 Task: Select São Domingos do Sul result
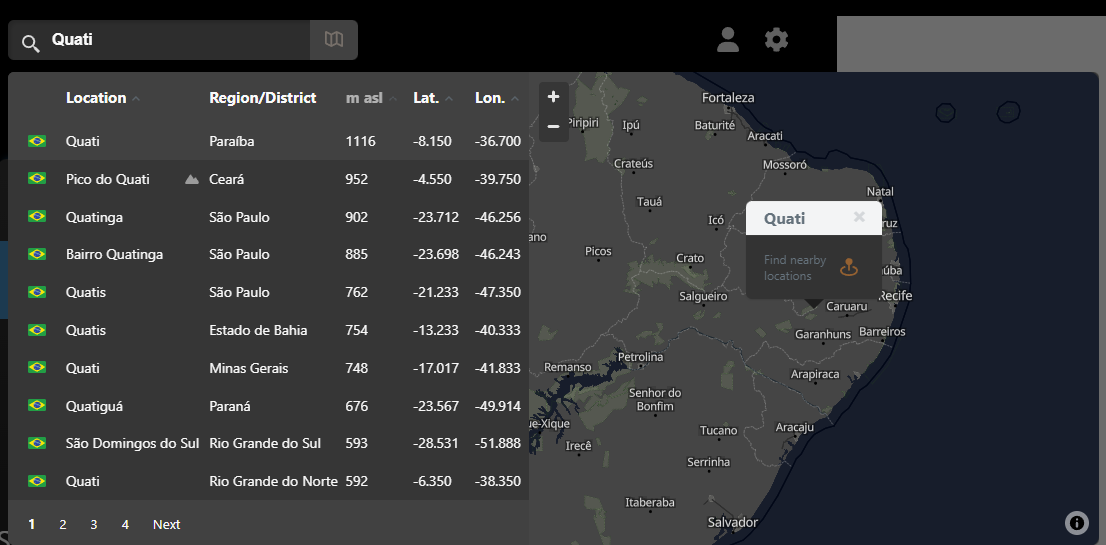[x=269, y=443]
